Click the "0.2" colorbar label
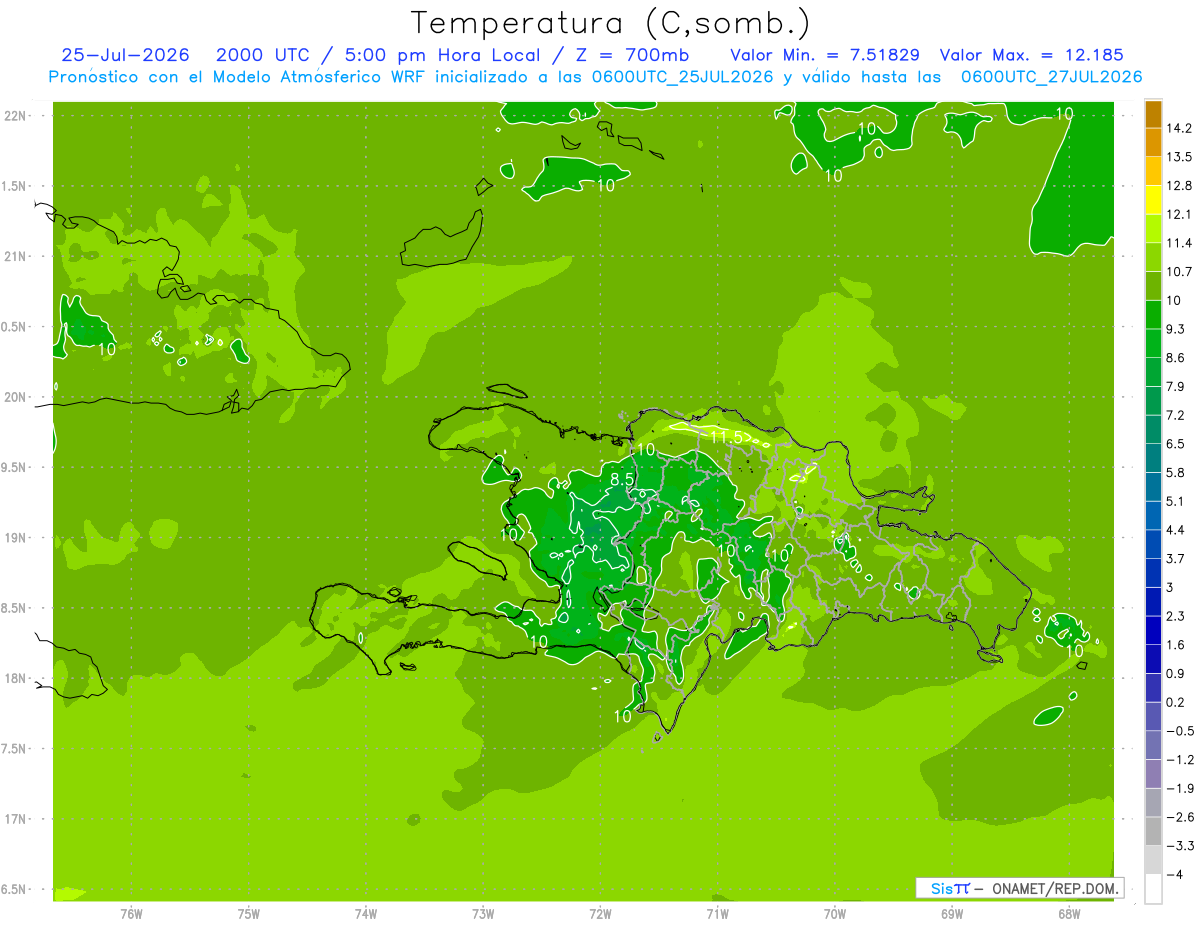The image size is (1200, 927). click(x=1175, y=702)
